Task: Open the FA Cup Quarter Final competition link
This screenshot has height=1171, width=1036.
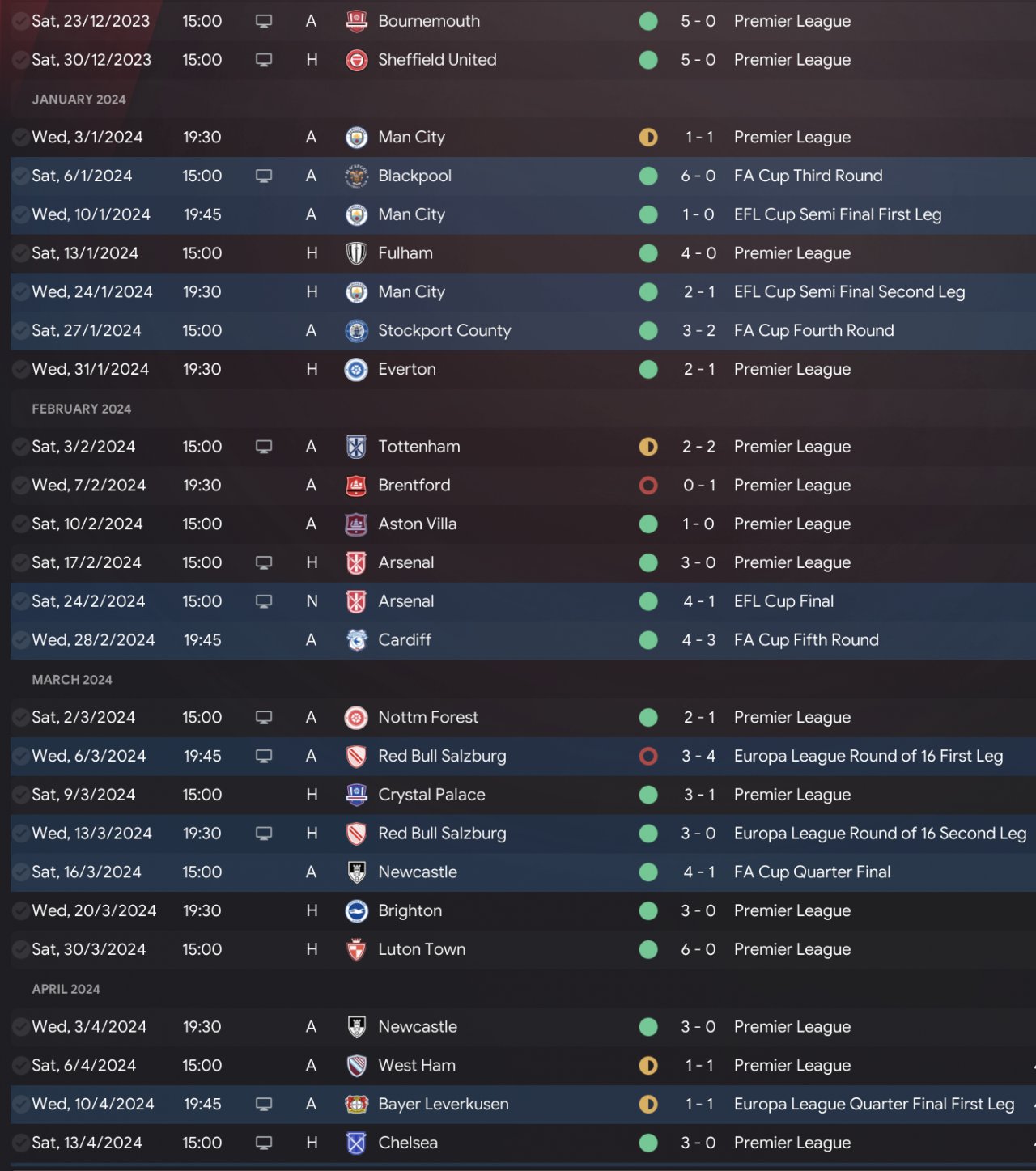Action: 812,872
